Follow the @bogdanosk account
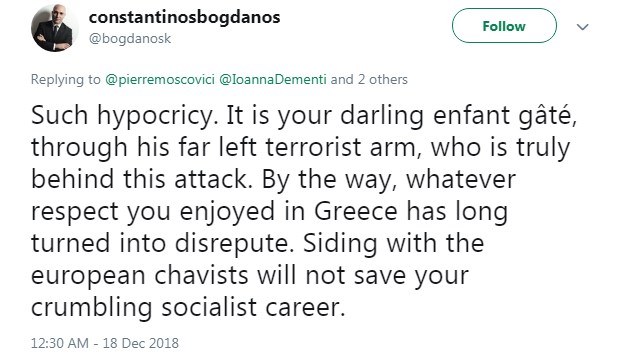Image resolution: width=626 pixels, height=363 pixels. pos(504,26)
